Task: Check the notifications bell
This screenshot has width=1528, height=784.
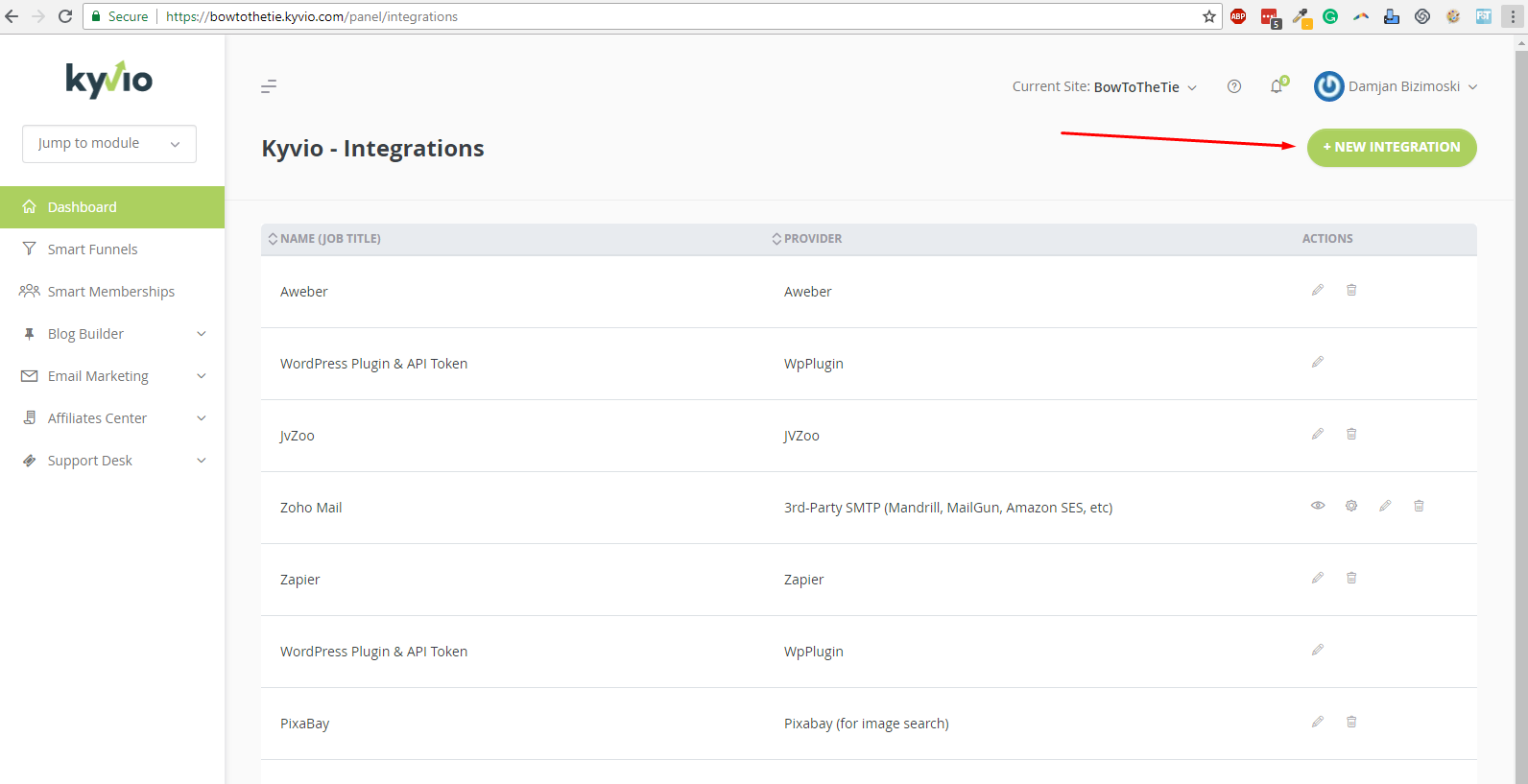Action: pos(1277,86)
